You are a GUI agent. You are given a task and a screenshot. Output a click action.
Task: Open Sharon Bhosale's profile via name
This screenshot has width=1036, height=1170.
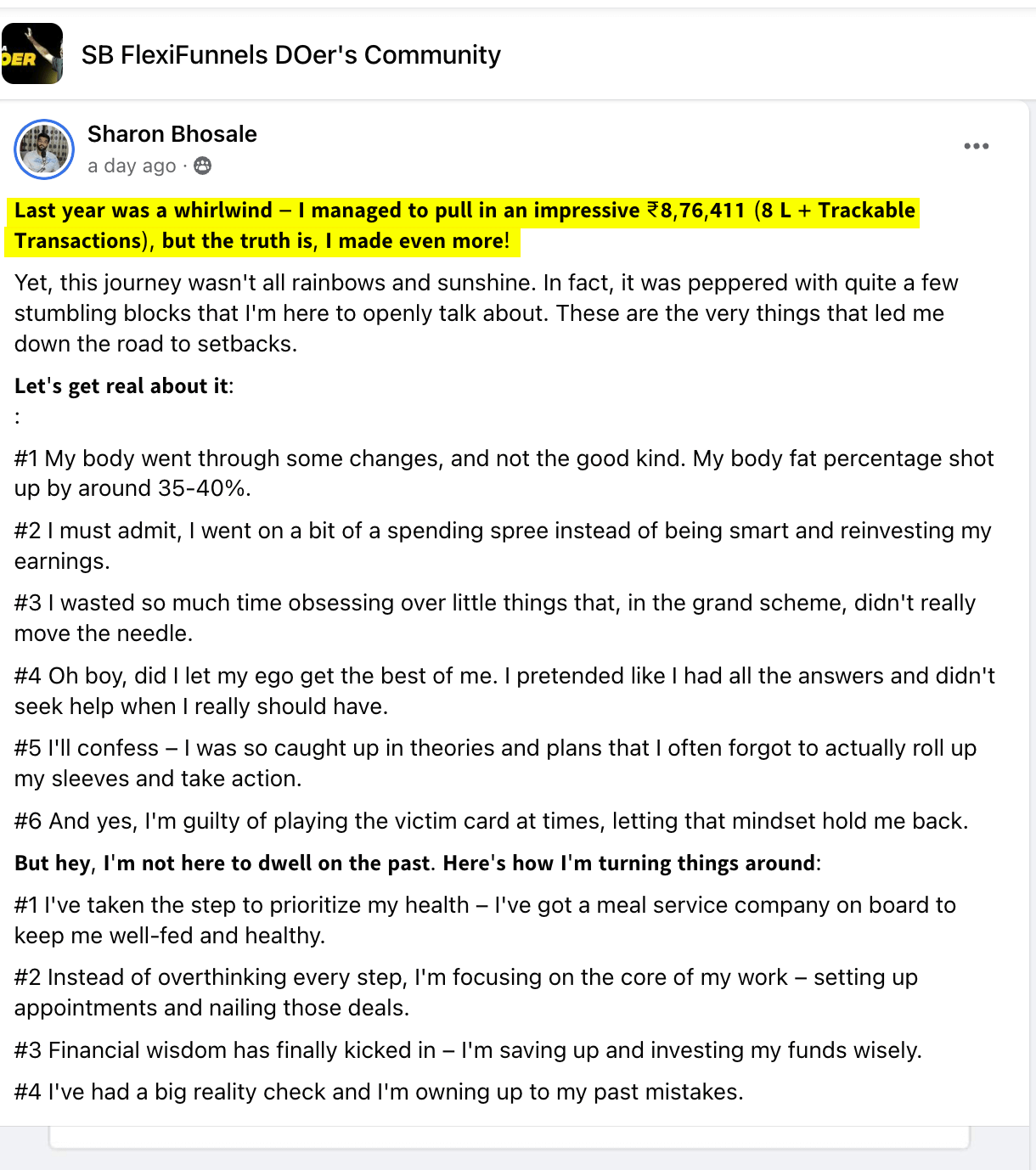tap(172, 134)
